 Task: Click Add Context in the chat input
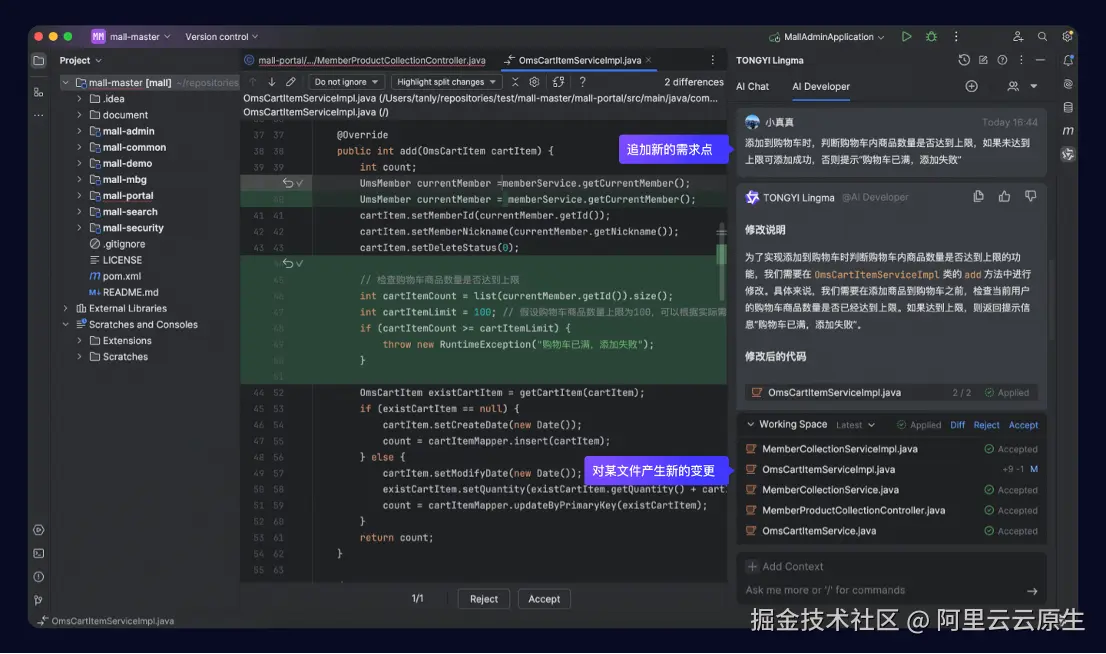coord(785,567)
